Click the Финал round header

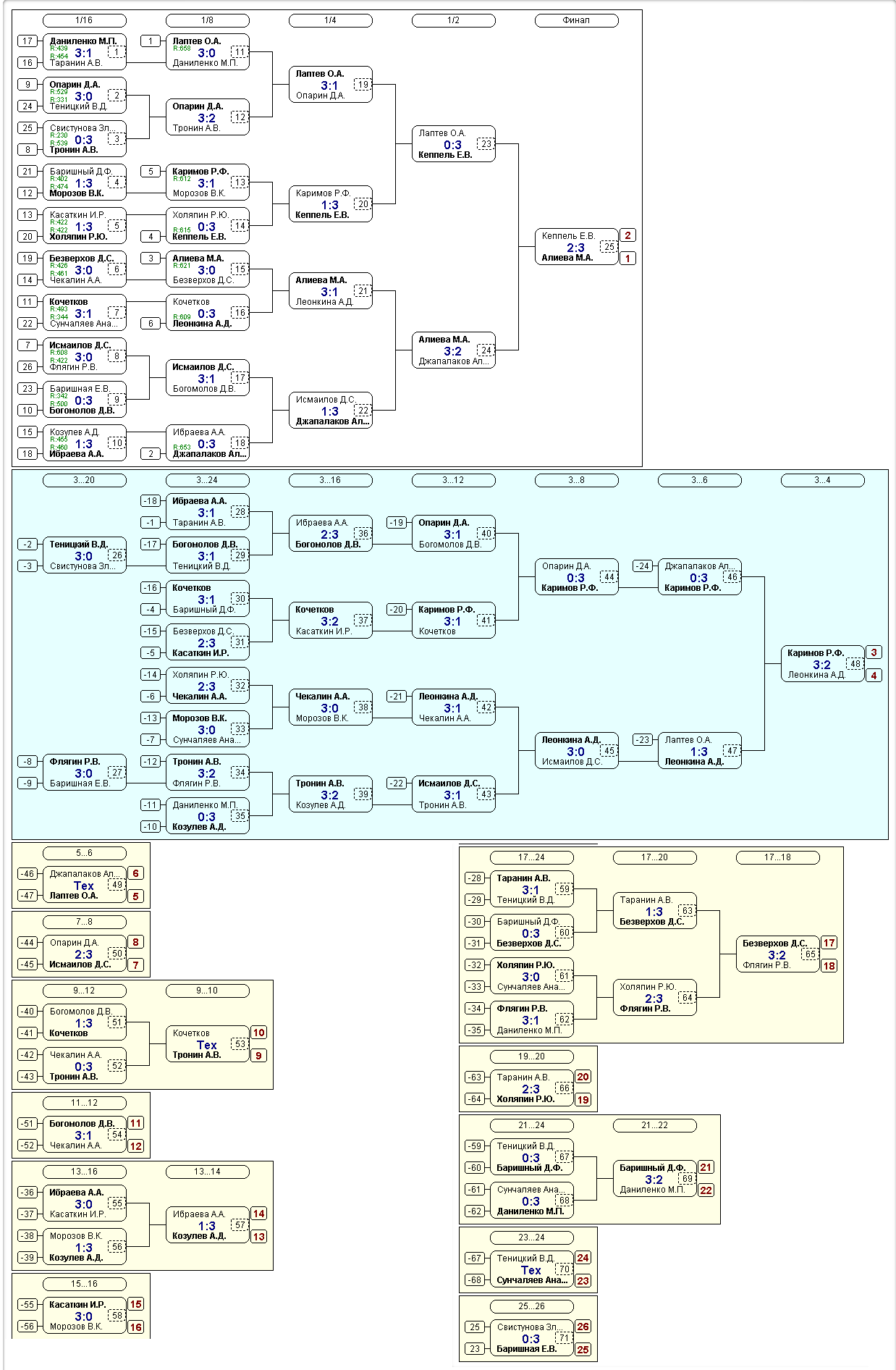click(x=576, y=20)
